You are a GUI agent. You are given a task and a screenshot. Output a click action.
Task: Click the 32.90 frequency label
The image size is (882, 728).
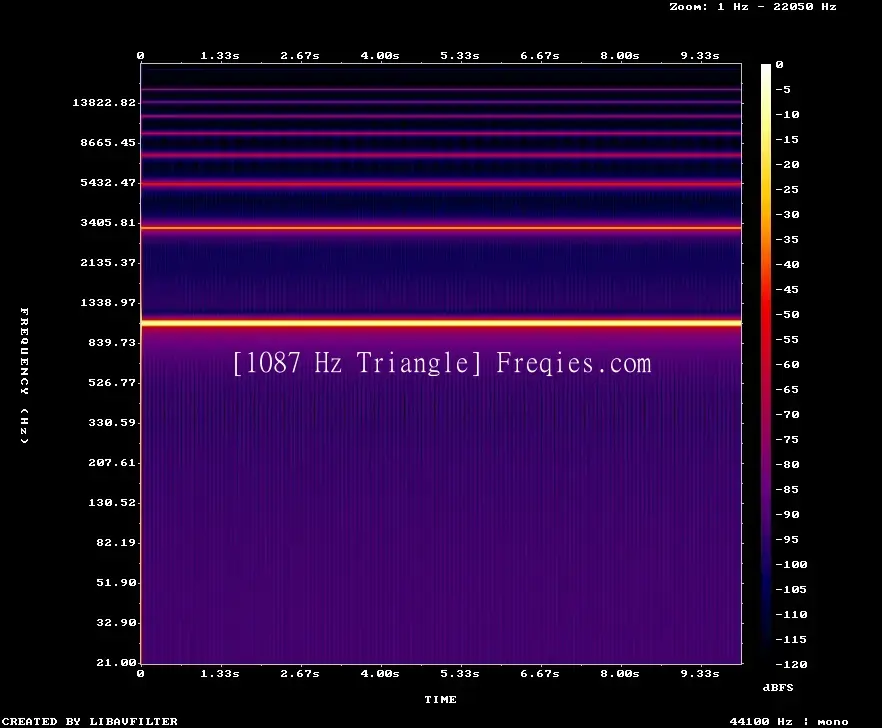[116, 622]
